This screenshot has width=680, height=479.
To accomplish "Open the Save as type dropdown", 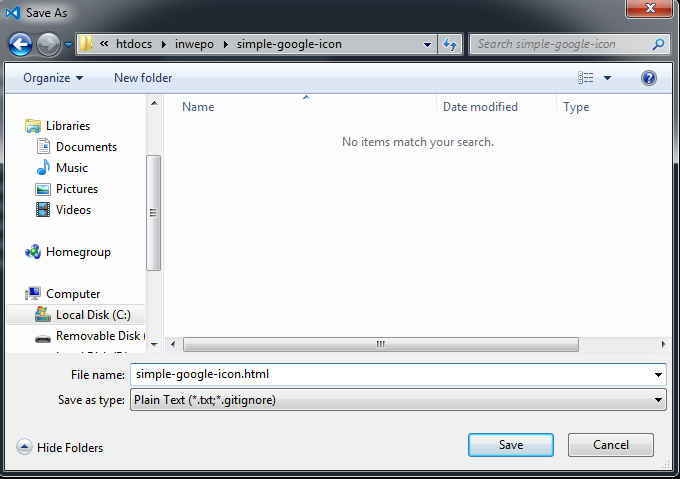I will click(398, 400).
